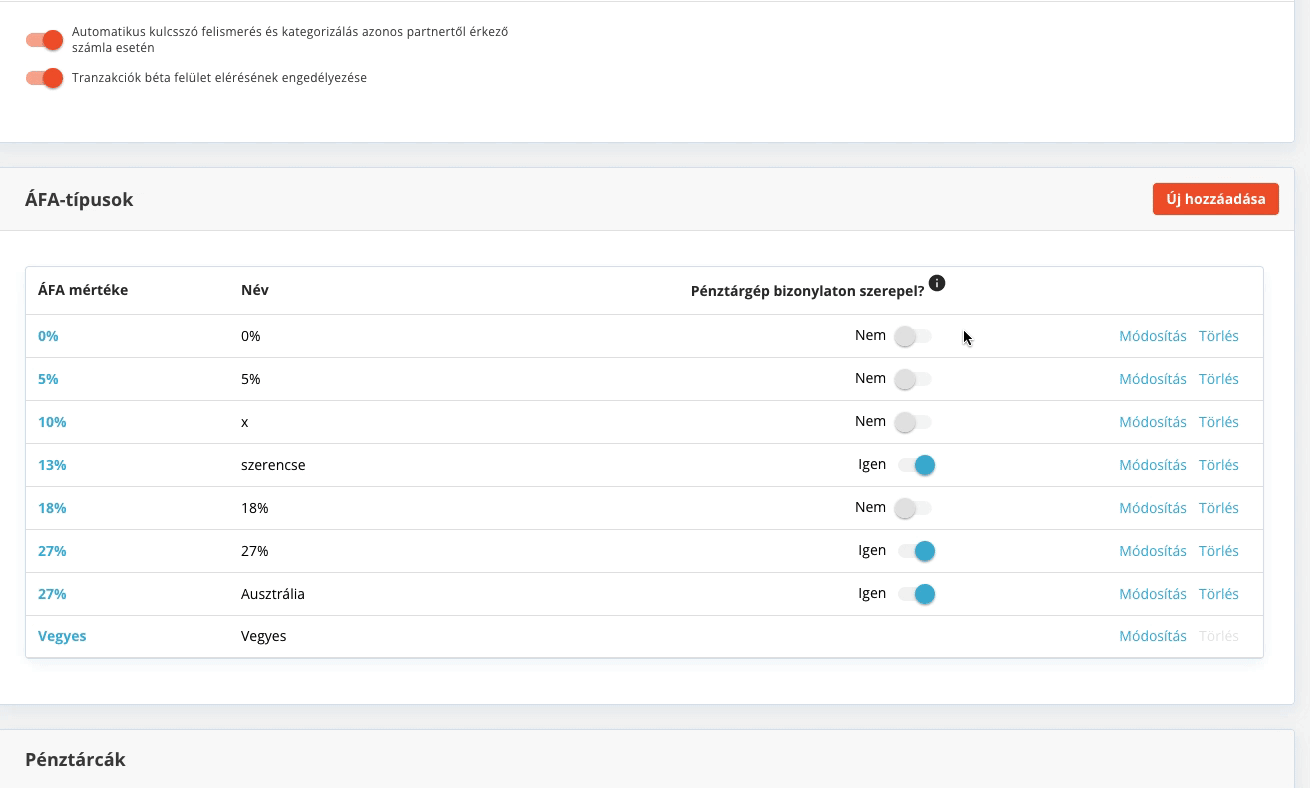1310x788 pixels.
Task: Open the 0% VAT rate link
Action: coord(48,336)
